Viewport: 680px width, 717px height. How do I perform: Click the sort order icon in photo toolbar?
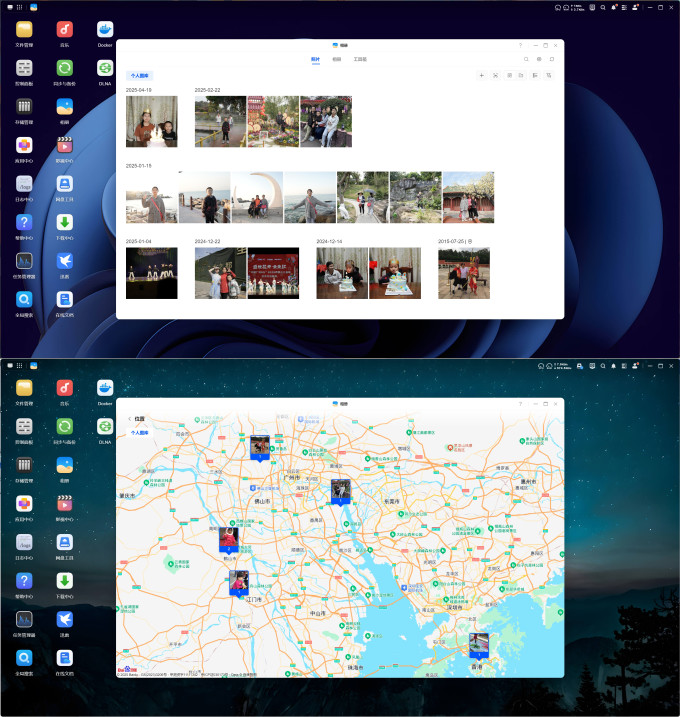coord(535,75)
